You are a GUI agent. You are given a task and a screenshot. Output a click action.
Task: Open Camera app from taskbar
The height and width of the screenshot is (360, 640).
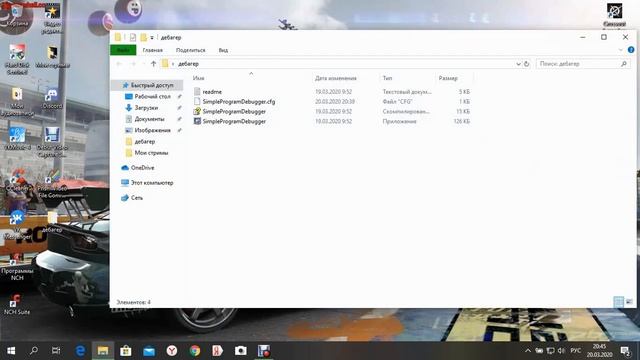[240, 351]
